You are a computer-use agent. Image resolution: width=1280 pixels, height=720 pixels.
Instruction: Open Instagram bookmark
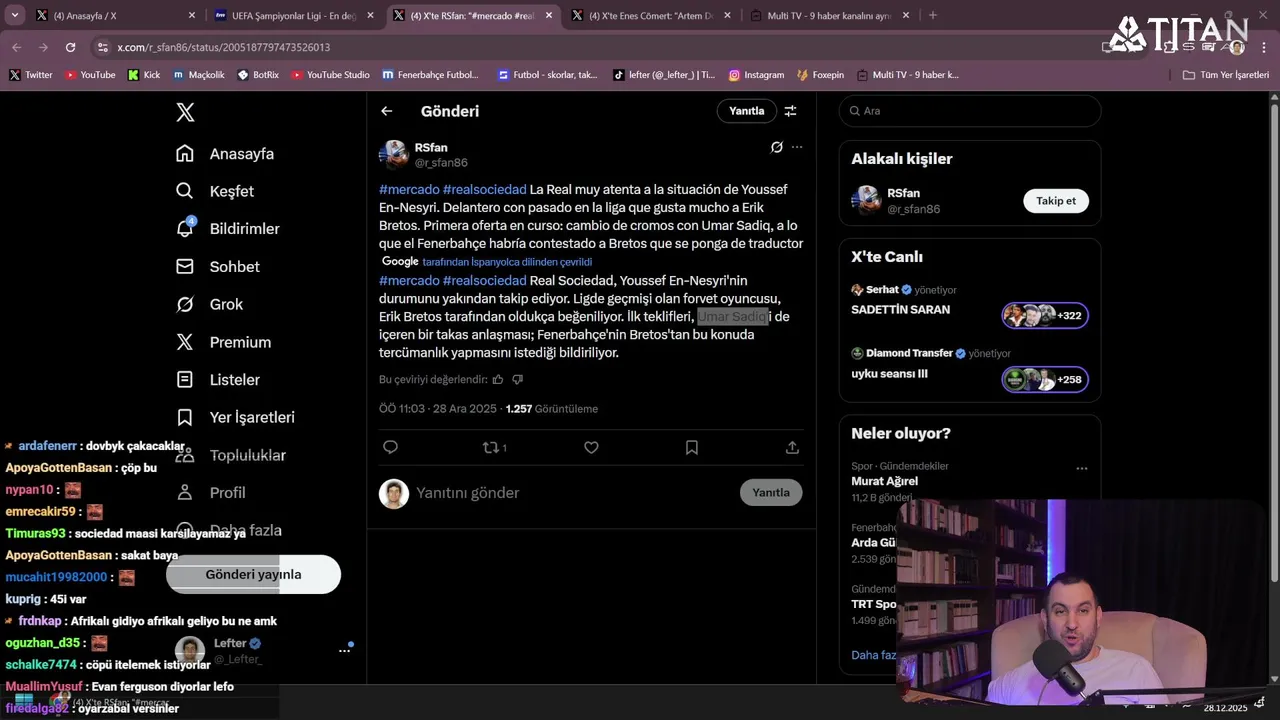pyautogui.click(x=756, y=75)
